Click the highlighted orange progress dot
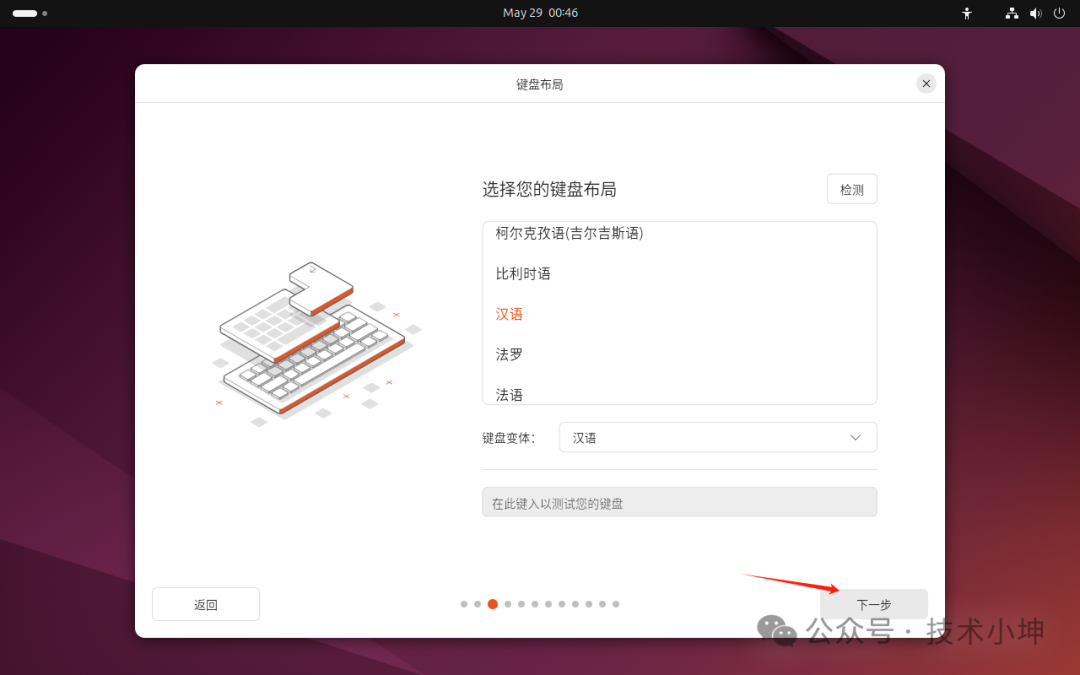The height and width of the screenshot is (675, 1080). click(492, 604)
